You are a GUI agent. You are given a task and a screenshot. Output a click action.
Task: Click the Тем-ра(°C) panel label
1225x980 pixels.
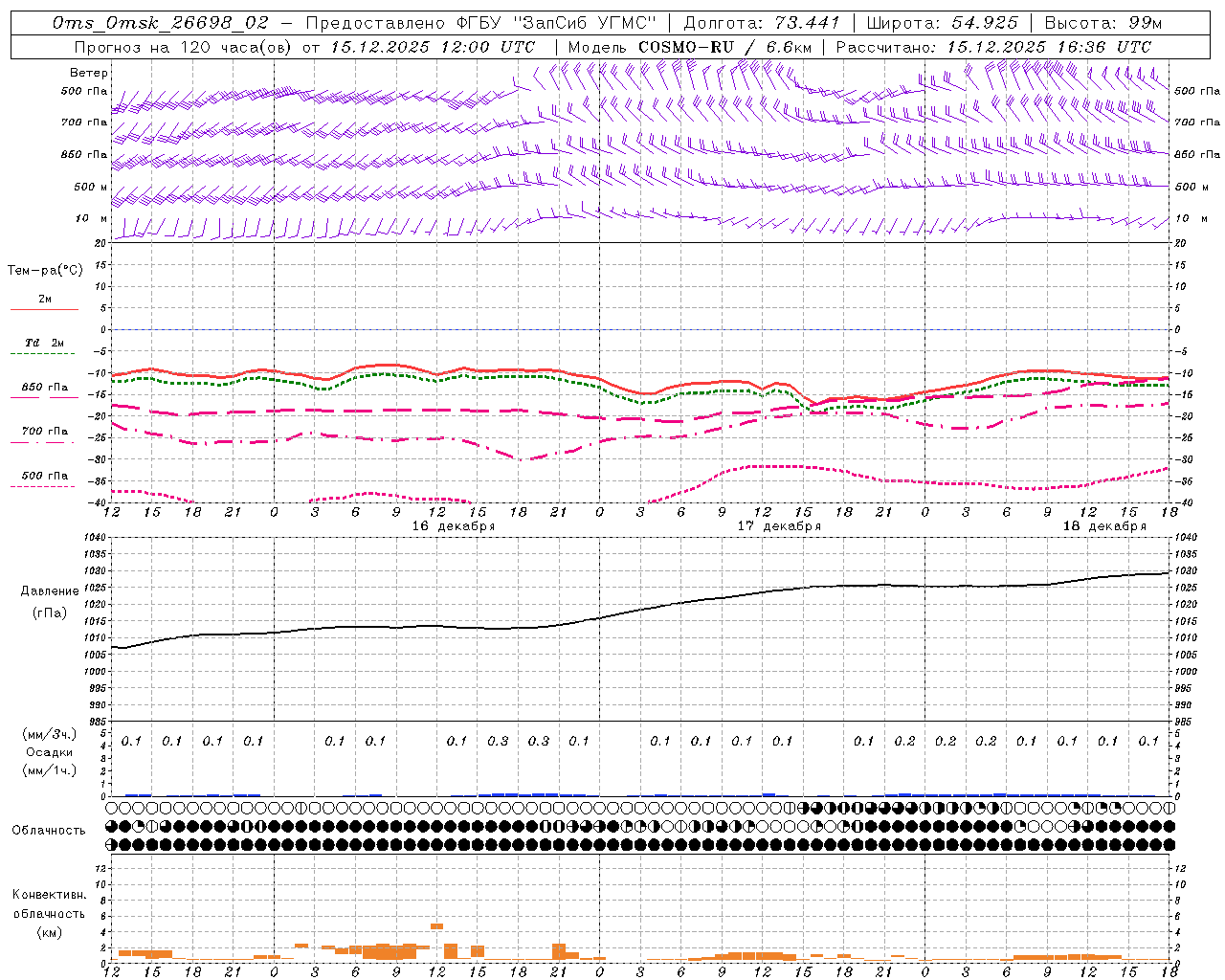coord(45,271)
